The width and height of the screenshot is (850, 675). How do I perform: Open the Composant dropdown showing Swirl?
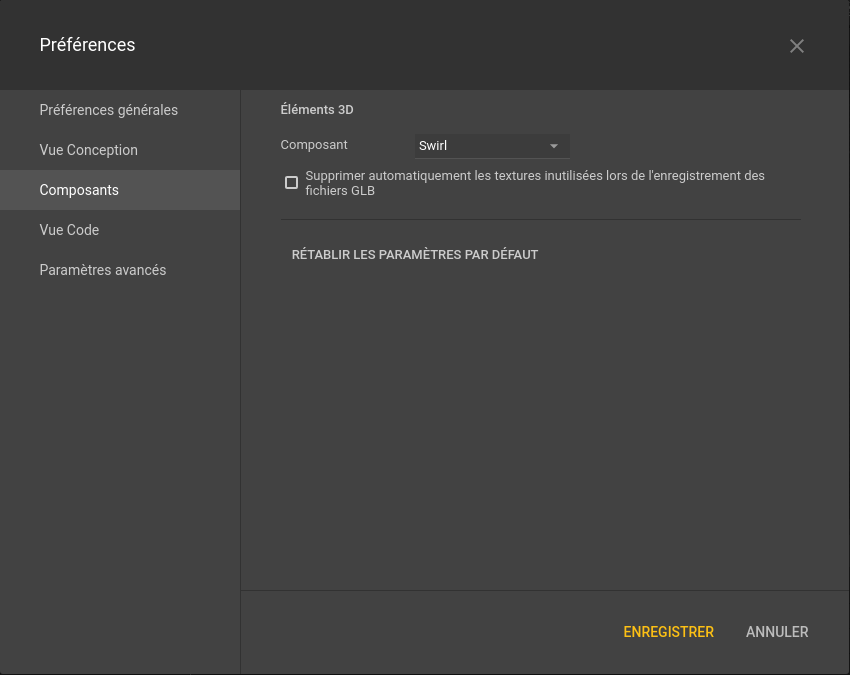point(492,146)
